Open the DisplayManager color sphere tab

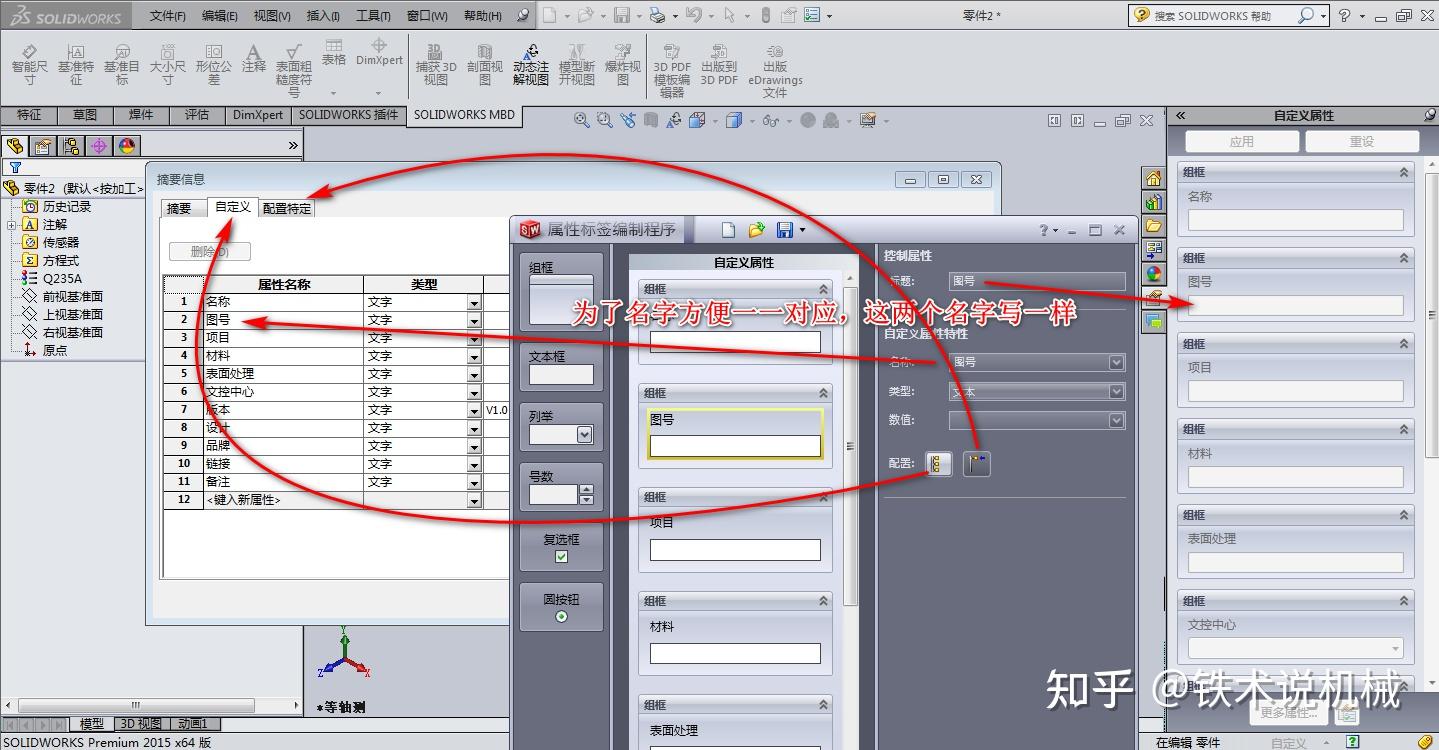pyautogui.click(x=127, y=146)
